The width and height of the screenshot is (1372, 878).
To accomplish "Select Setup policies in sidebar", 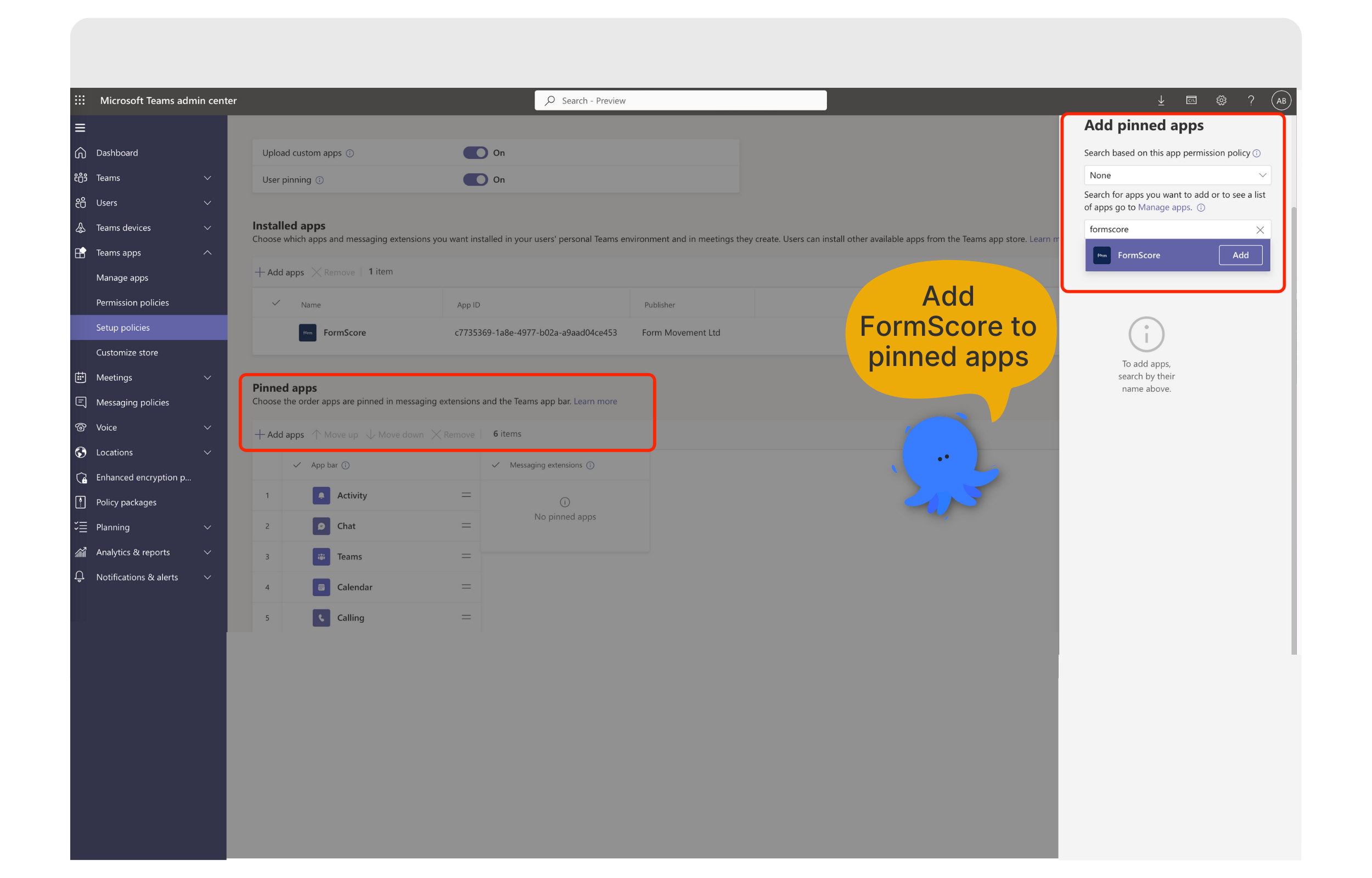I will (x=148, y=327).
